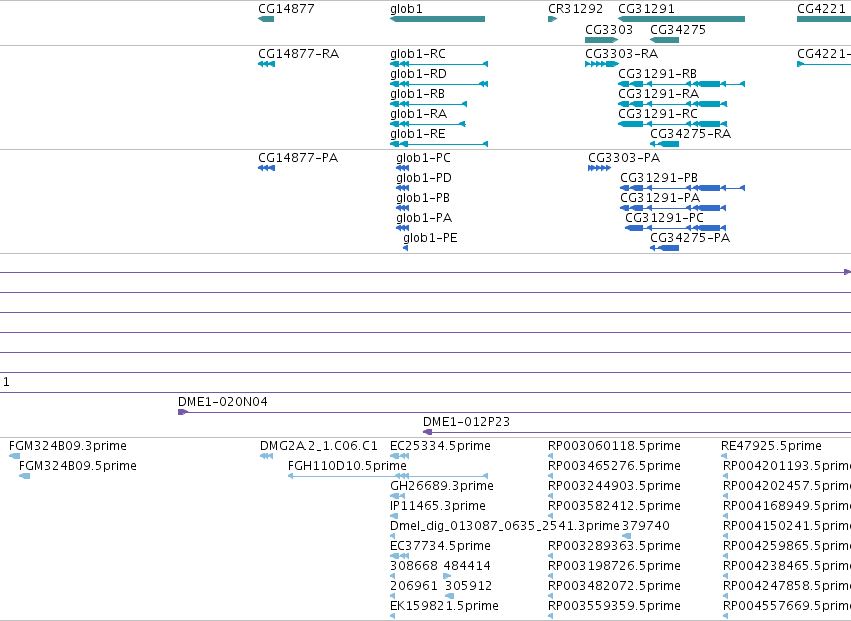This screenshot has height=621, width=851.
Task: Open protein glob1-PC label
Action: pos(423,158)
